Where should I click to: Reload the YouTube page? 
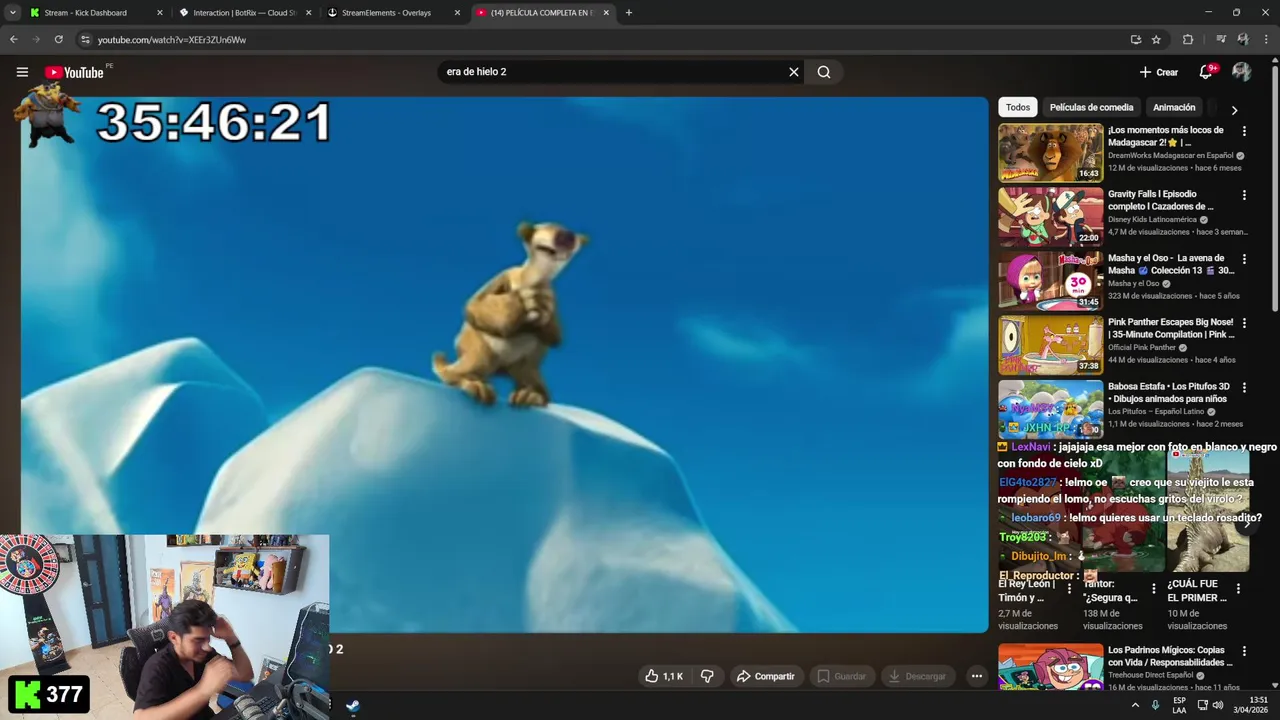pyautogui.click(x=59, y=40)
